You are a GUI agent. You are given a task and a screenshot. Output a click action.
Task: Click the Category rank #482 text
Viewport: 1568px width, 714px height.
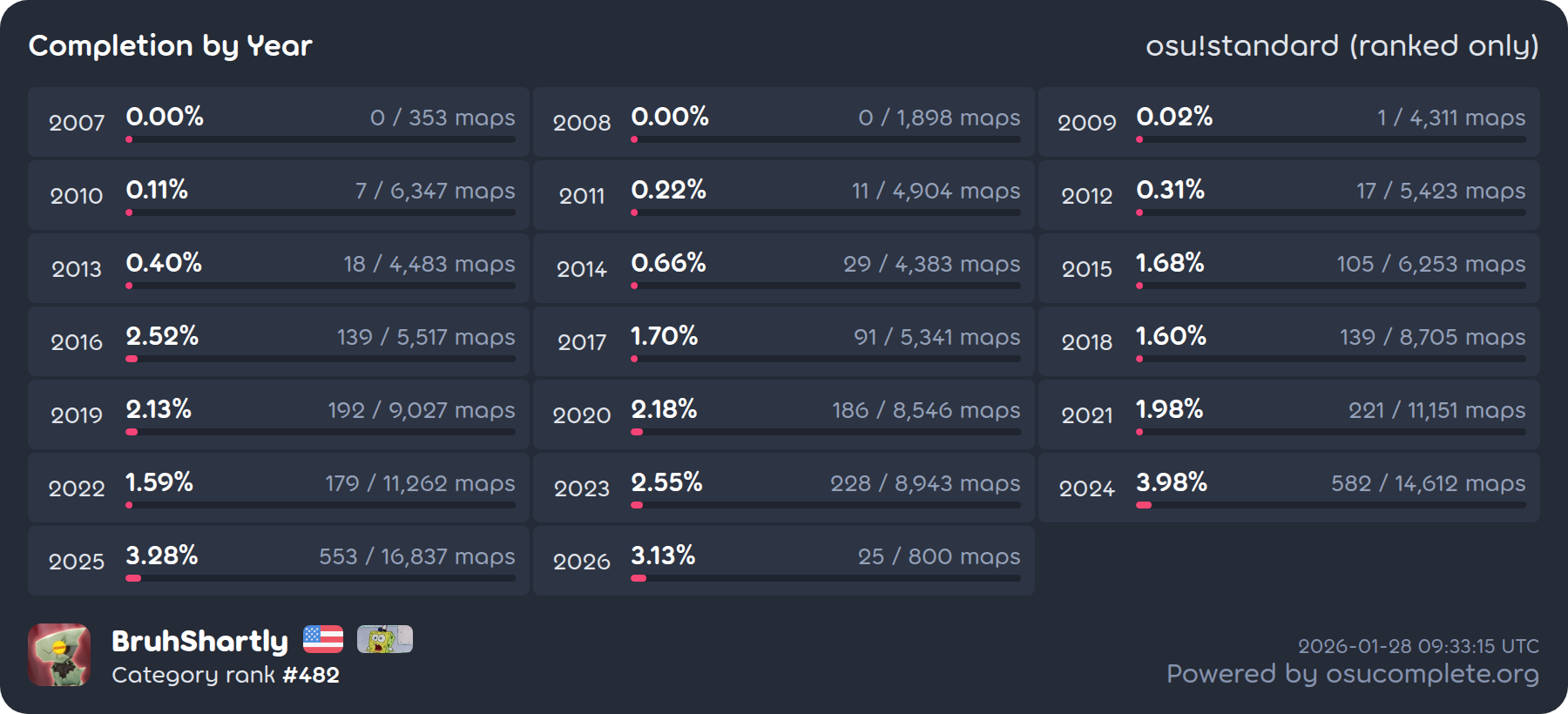click(x=226, y=675)
